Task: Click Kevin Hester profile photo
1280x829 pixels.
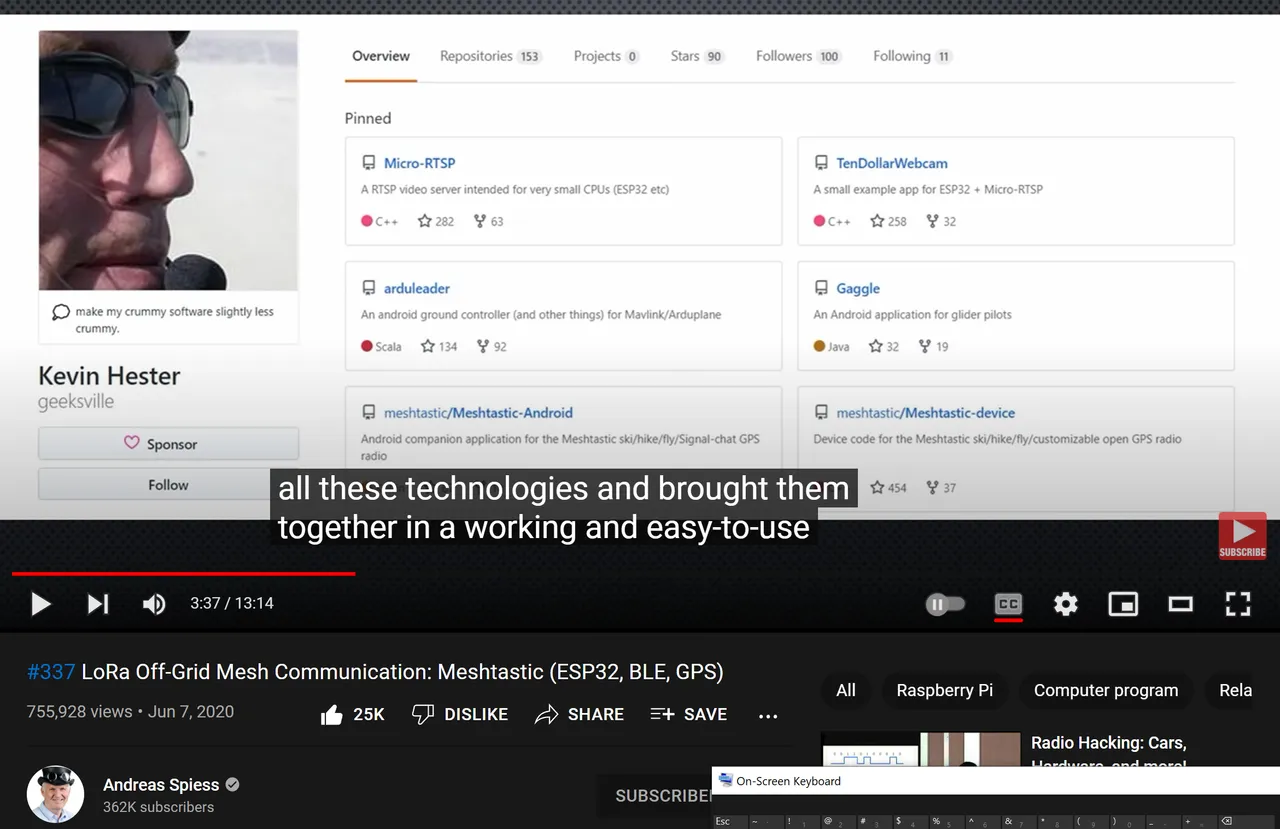Action: tap(168, 160)
